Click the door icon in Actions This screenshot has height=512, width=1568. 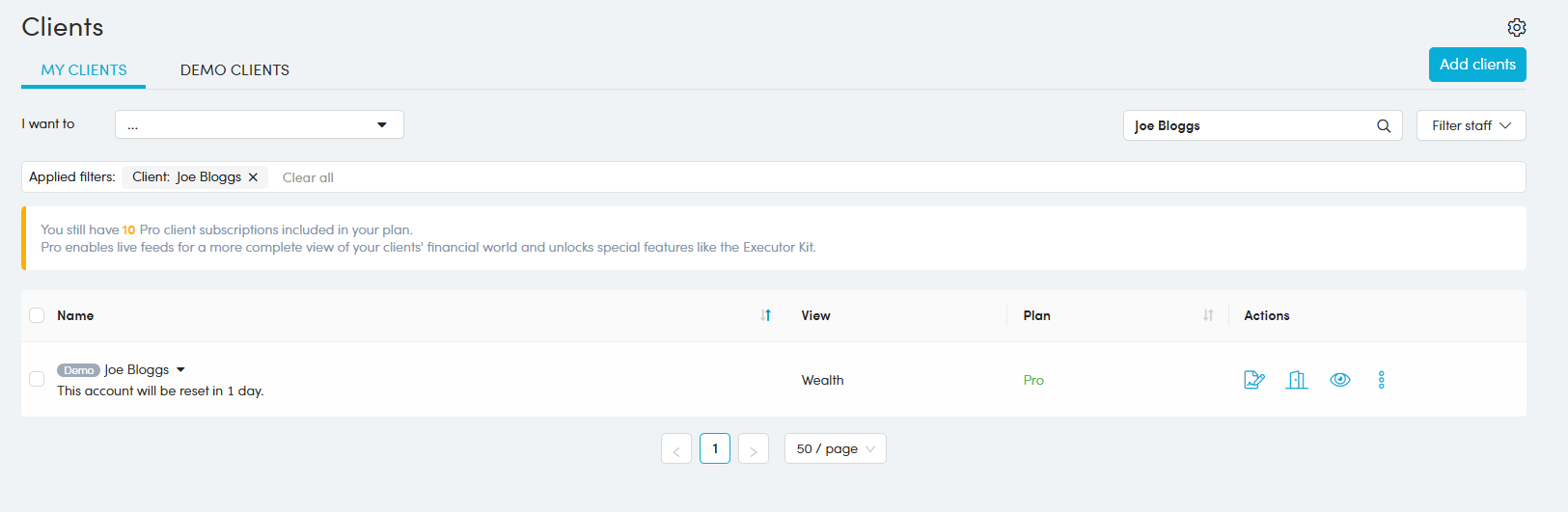(1297, 380)
